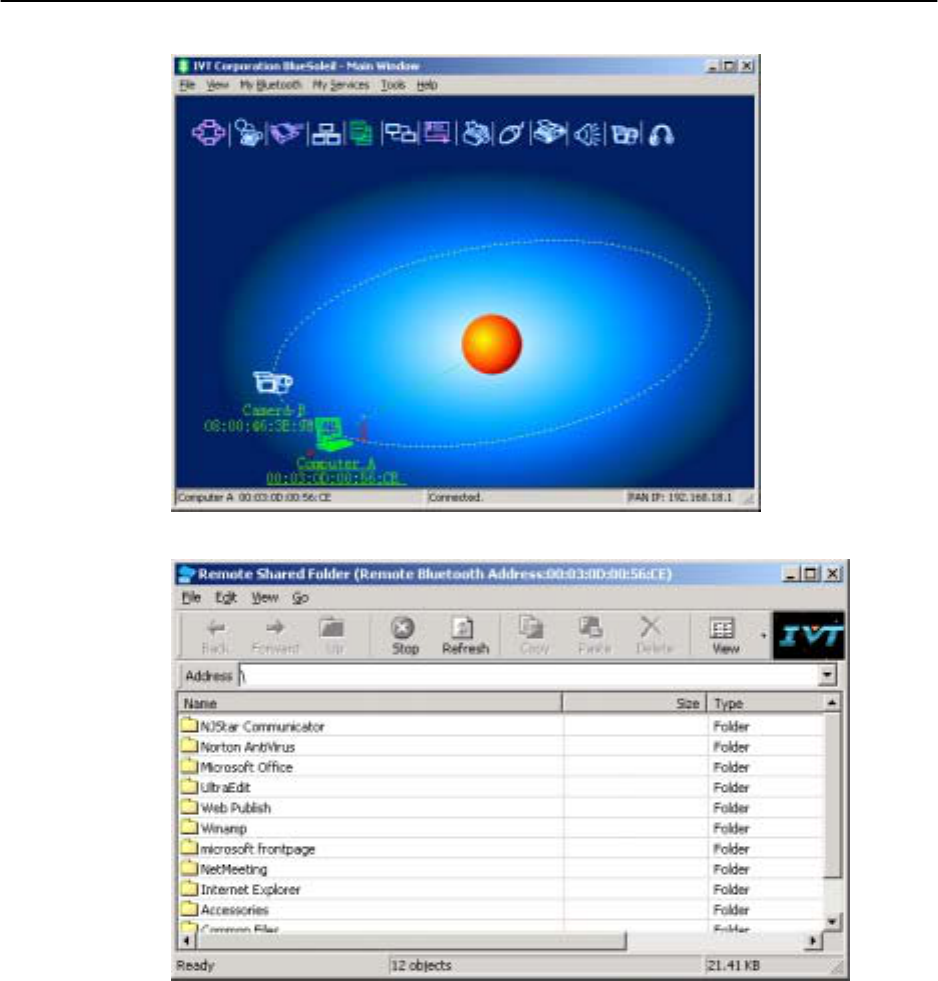Click the IVT logo in toolbar
This screenshot has height=981, width=938.
(x=808, y=636)
